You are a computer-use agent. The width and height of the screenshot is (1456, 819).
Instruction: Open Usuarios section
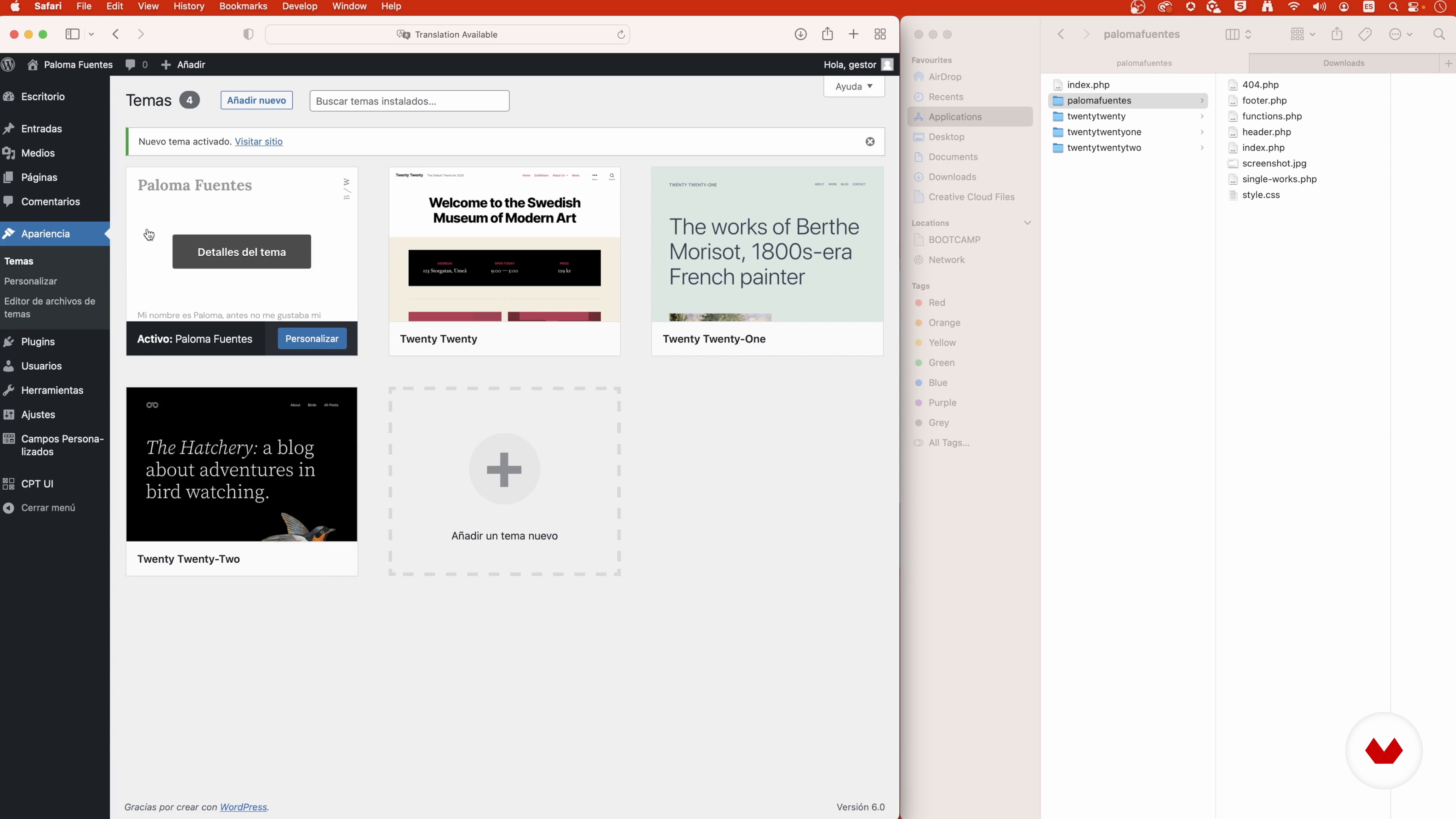41,366
